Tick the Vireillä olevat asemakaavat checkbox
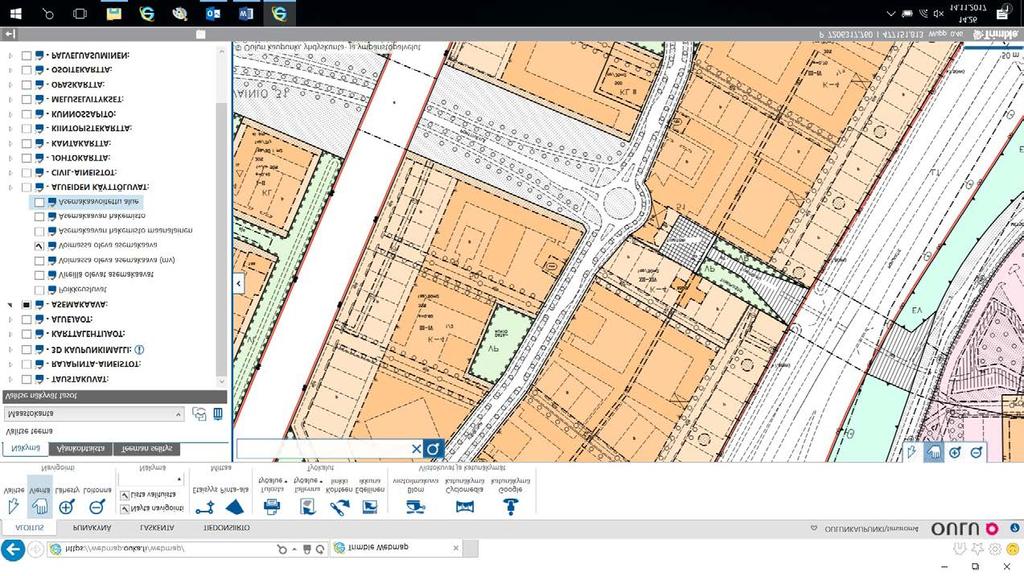The width and height of the screenshot is (1024, 576). pos(39,275)
